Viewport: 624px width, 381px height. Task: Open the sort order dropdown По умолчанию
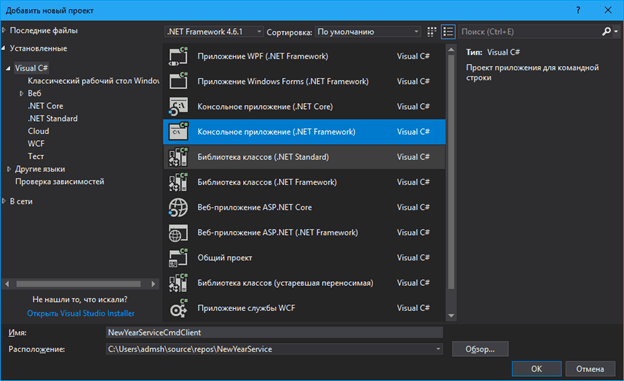[368, 31]
